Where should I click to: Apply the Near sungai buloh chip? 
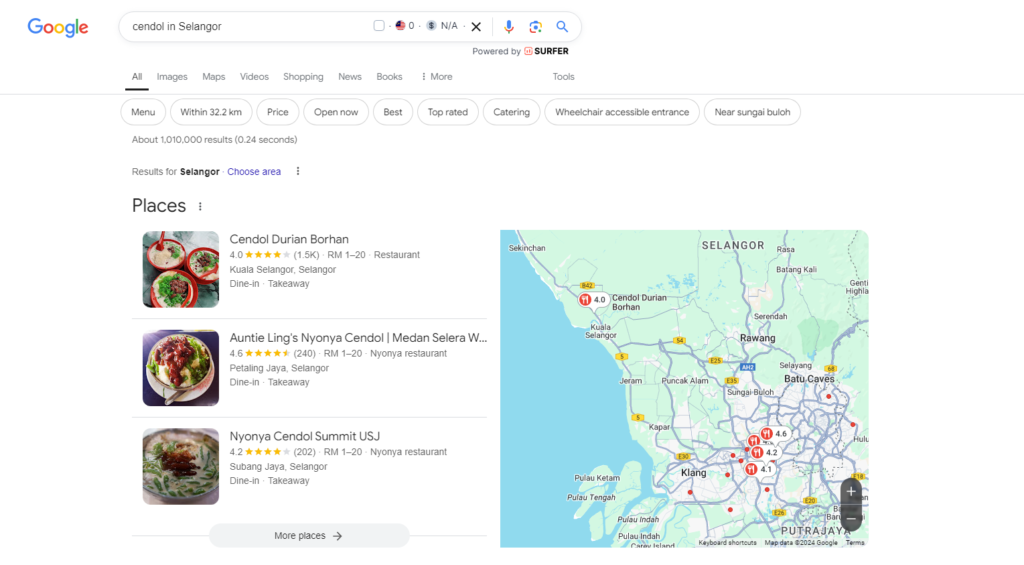point(752,112)
